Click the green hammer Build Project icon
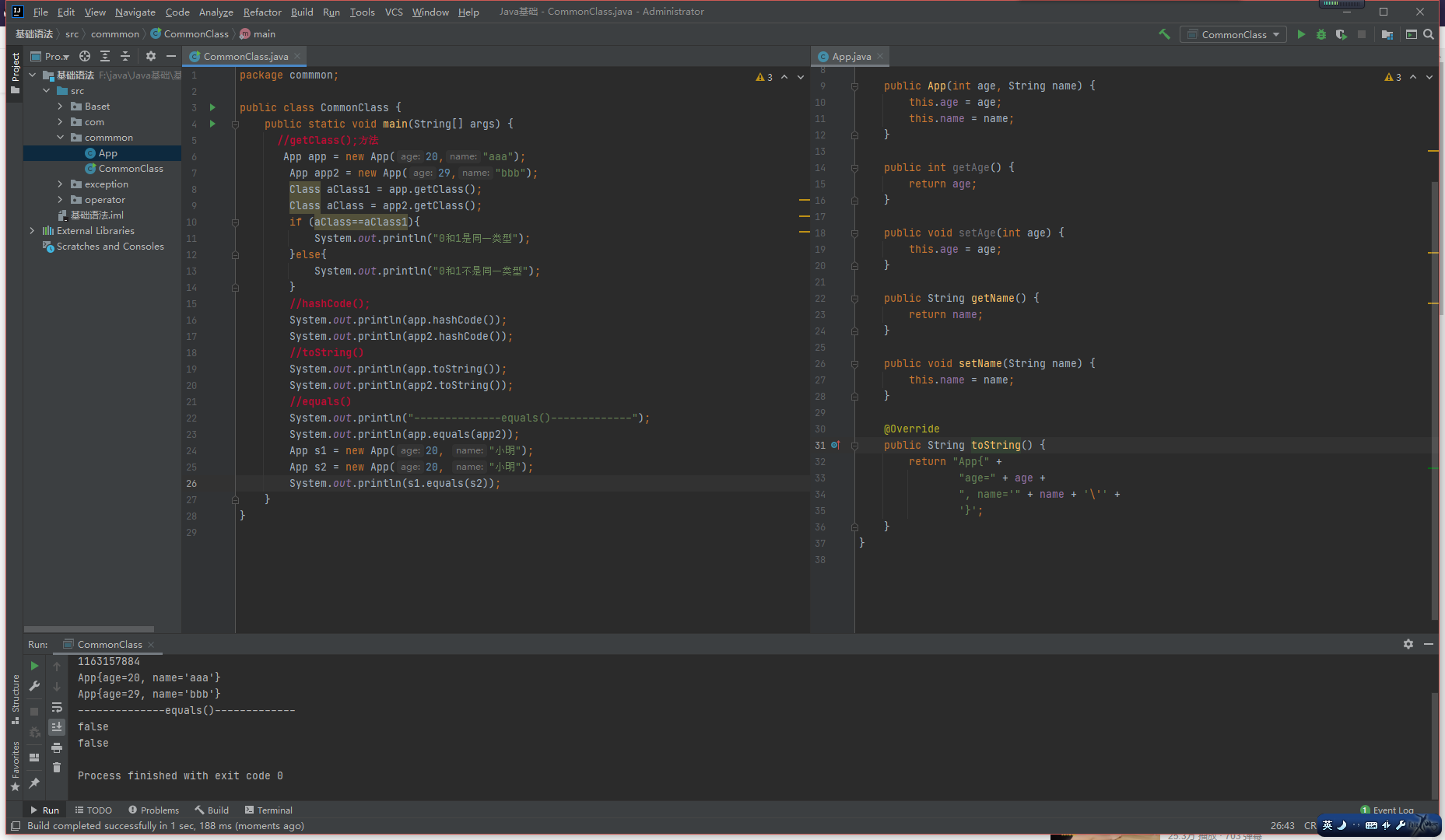 pos(1164,34)
